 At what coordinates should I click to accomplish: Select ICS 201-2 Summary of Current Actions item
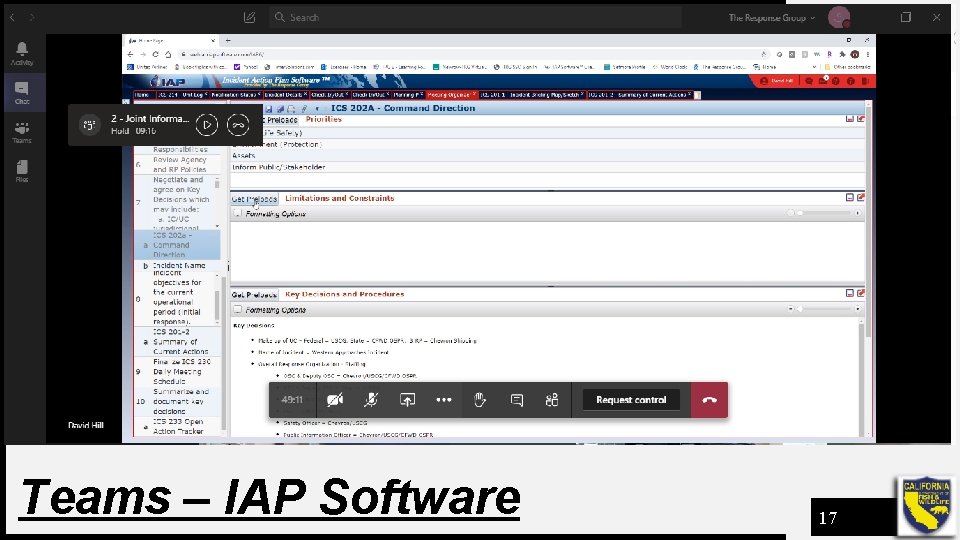[x=178, y=342]
